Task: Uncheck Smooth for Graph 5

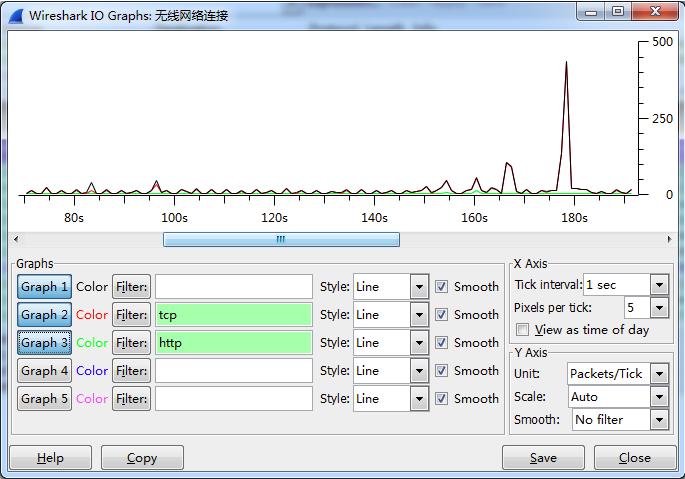Action: click(x=441, y=399)
